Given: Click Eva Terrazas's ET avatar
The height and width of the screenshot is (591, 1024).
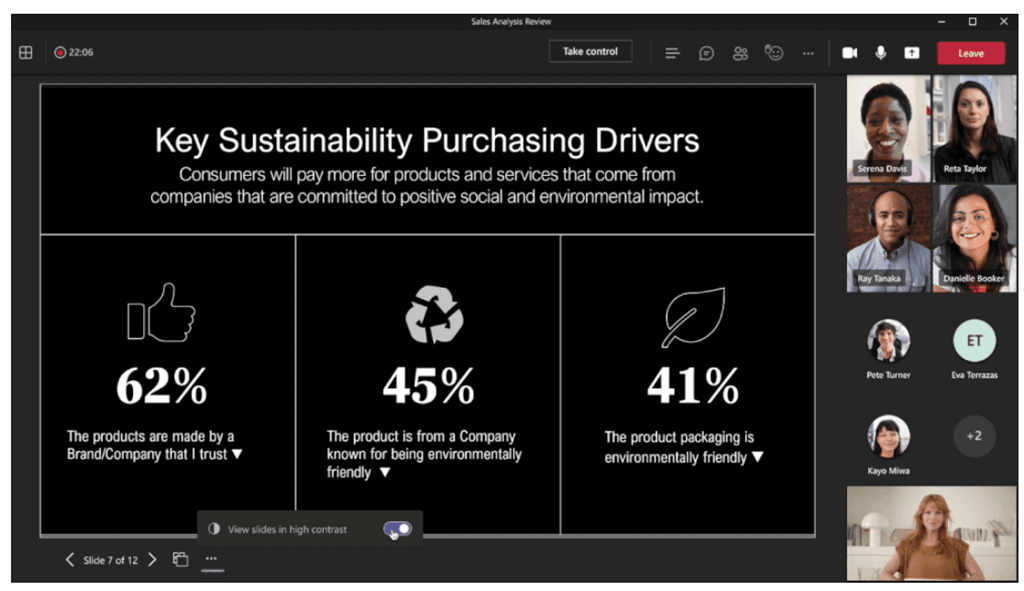Looking at the screenshot, I should pos(973,341).
